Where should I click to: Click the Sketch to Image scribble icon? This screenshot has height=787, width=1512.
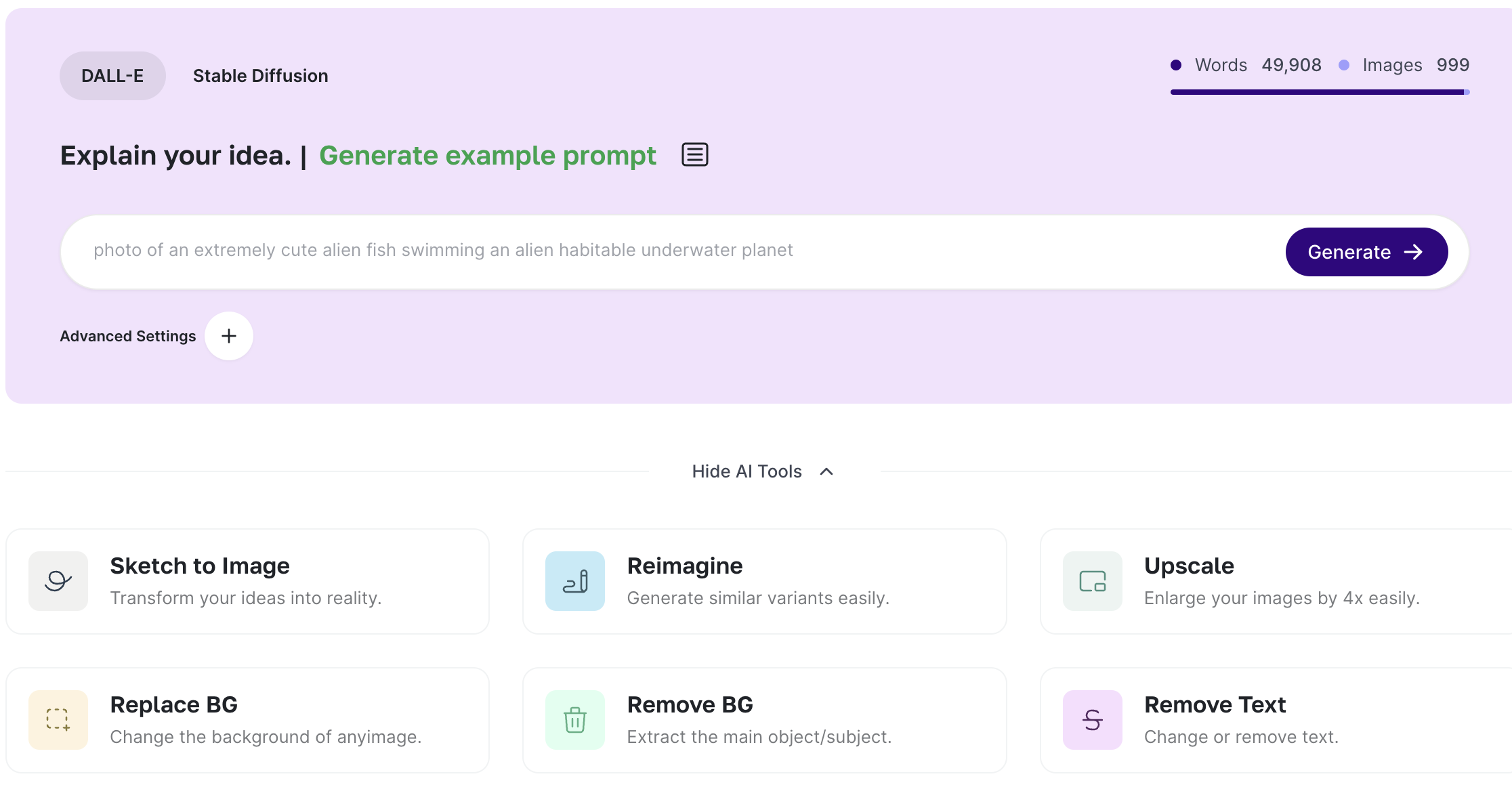(x=58, y=581)
